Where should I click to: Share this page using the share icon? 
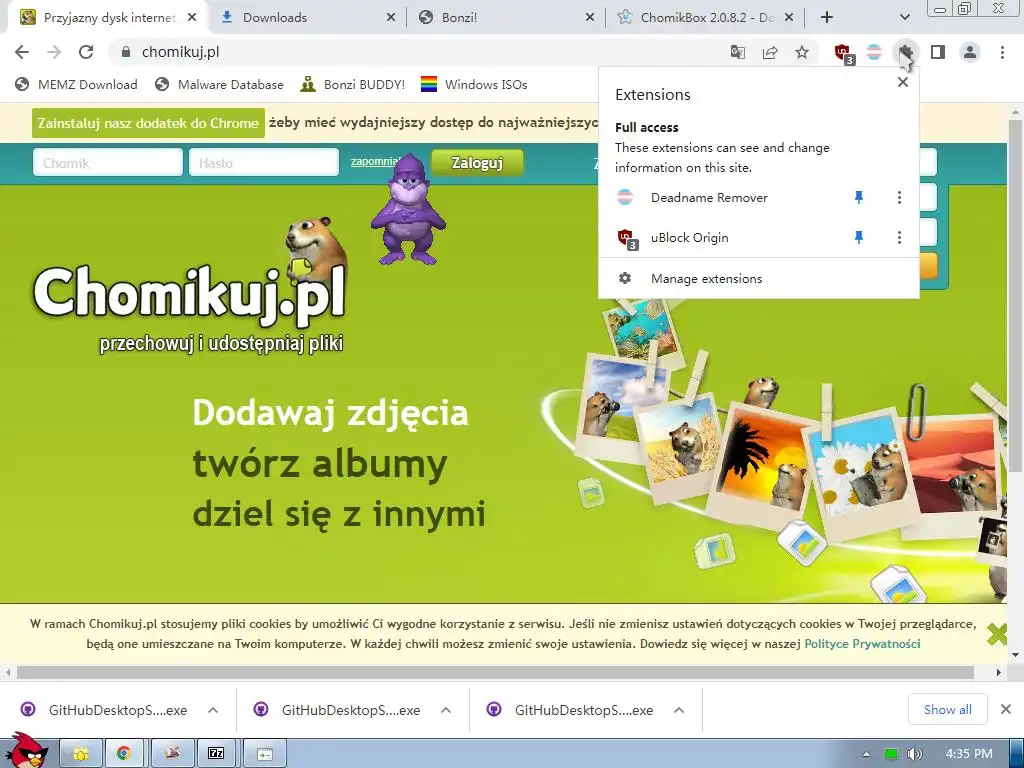coord(770,52)
